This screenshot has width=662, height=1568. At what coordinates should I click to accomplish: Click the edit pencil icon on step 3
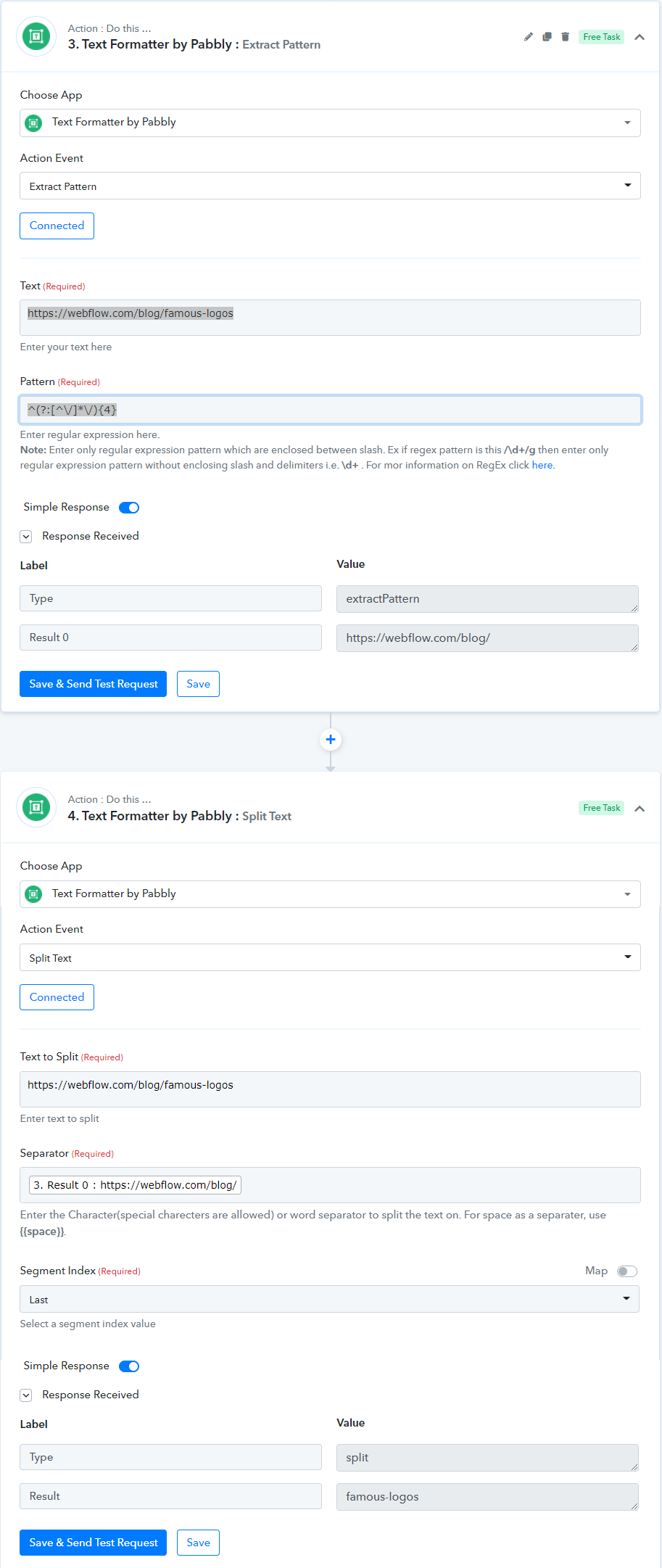pyautogui.click(x=529, y=37)
